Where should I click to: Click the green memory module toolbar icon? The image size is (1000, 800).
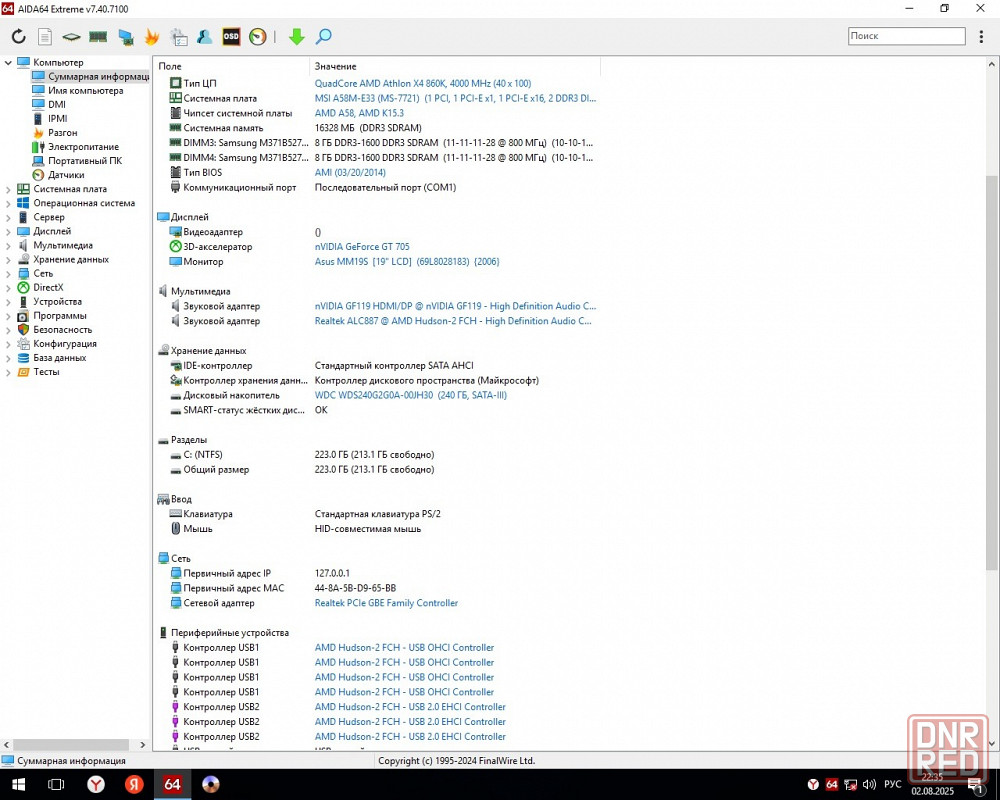point(98,36)
